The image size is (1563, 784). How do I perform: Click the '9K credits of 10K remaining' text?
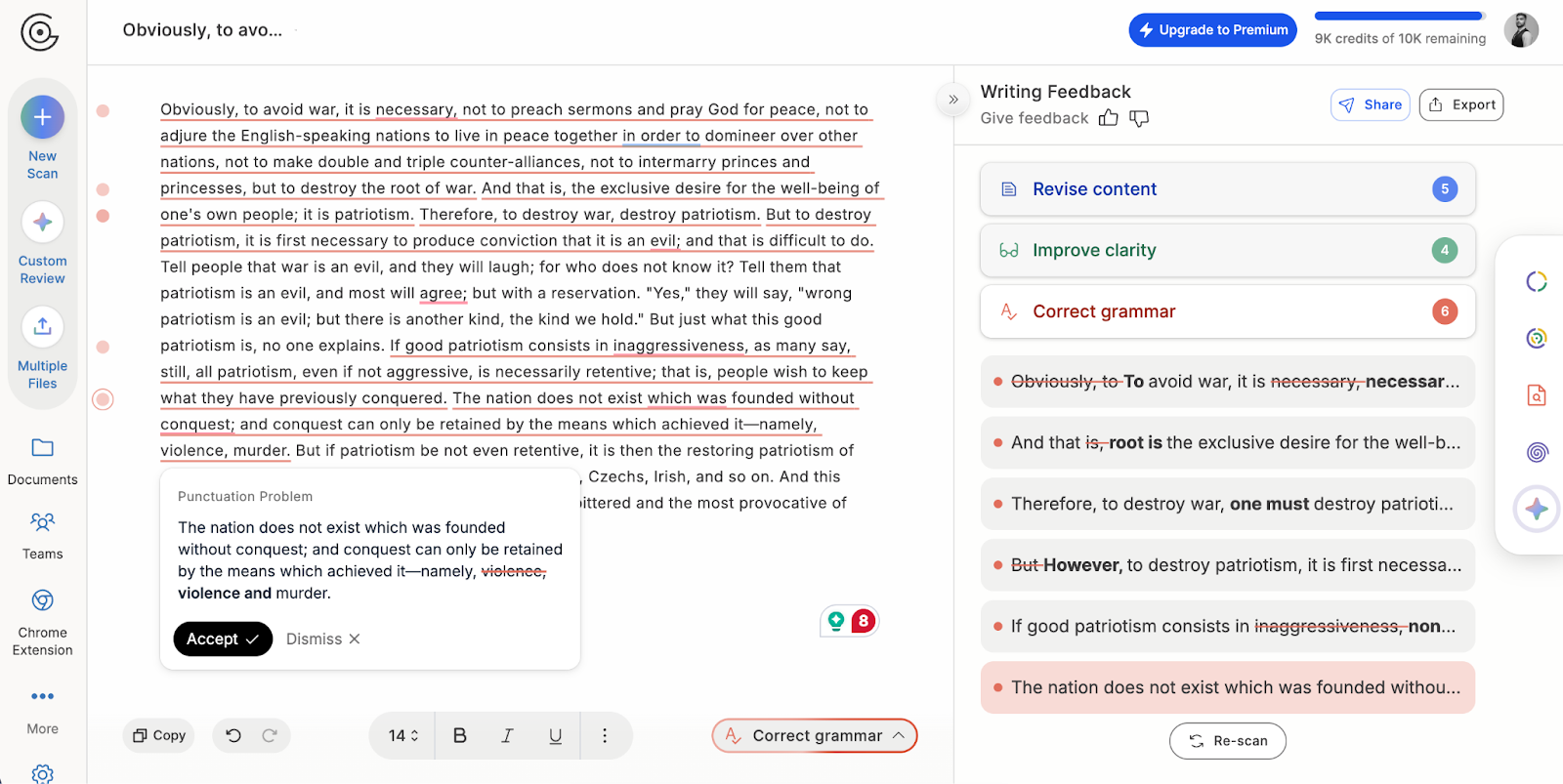[1400, 39]
